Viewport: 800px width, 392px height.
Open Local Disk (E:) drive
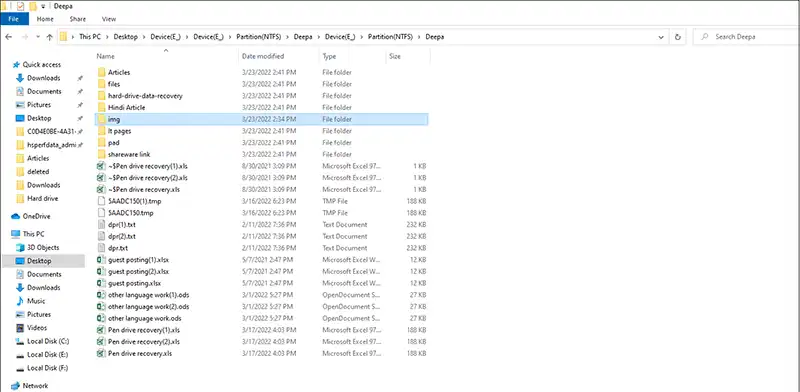tap(47, 354)
